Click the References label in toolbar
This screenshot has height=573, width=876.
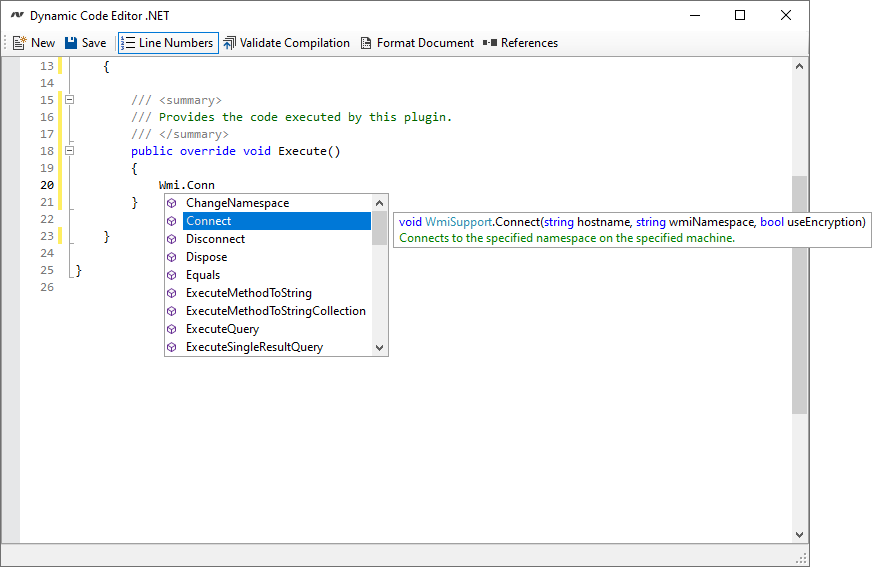coord(529,43)
